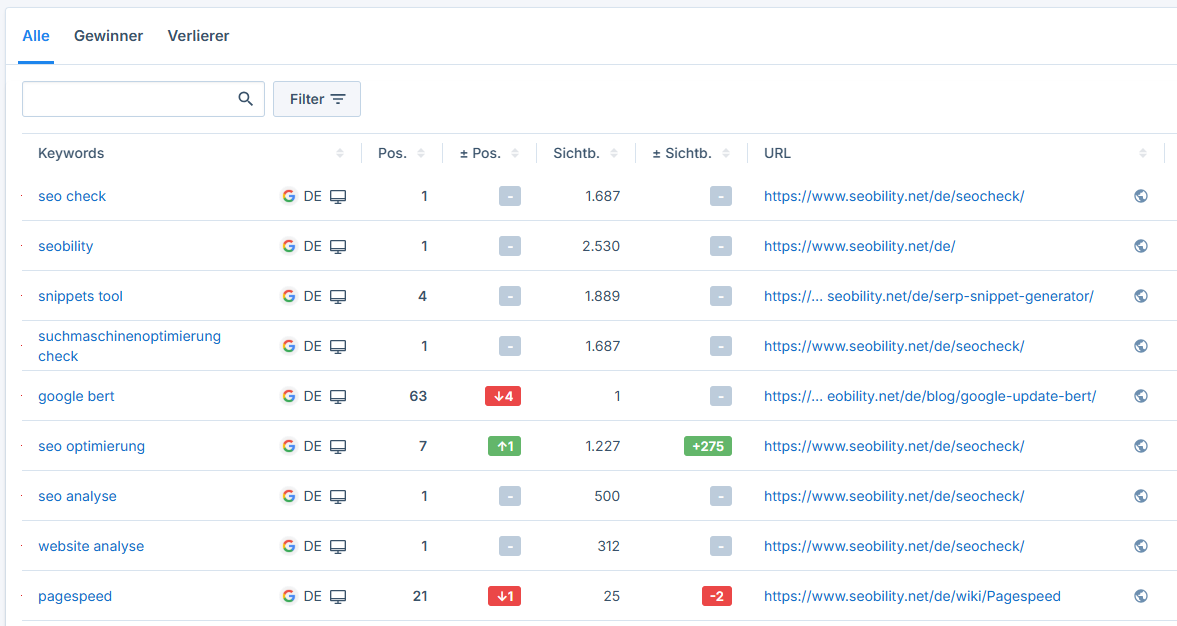
Task: Open globe icon for google bert row
Action: (1141, 396)
